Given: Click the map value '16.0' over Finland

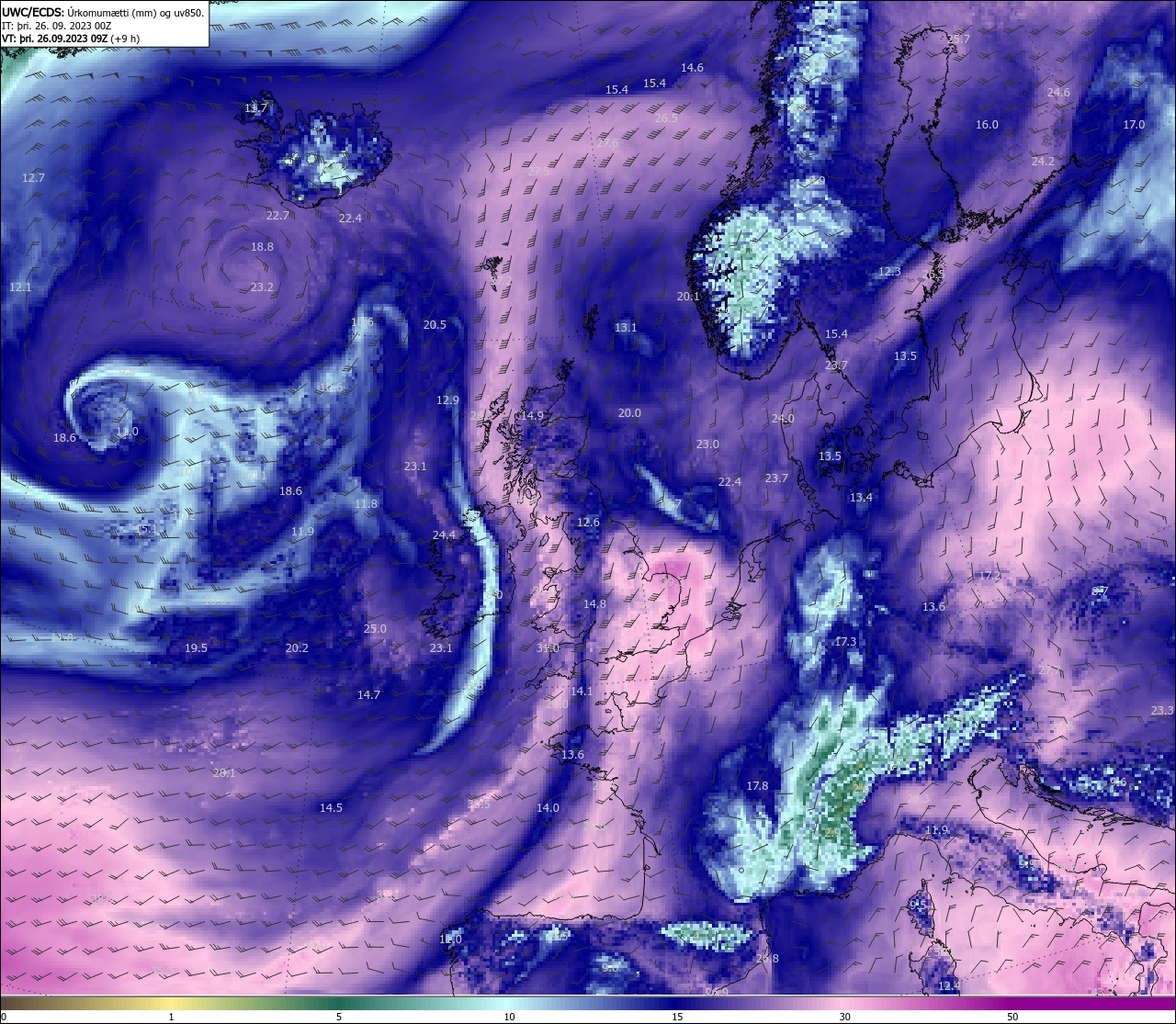Looking at the screenshot, I should click(987, 125).
